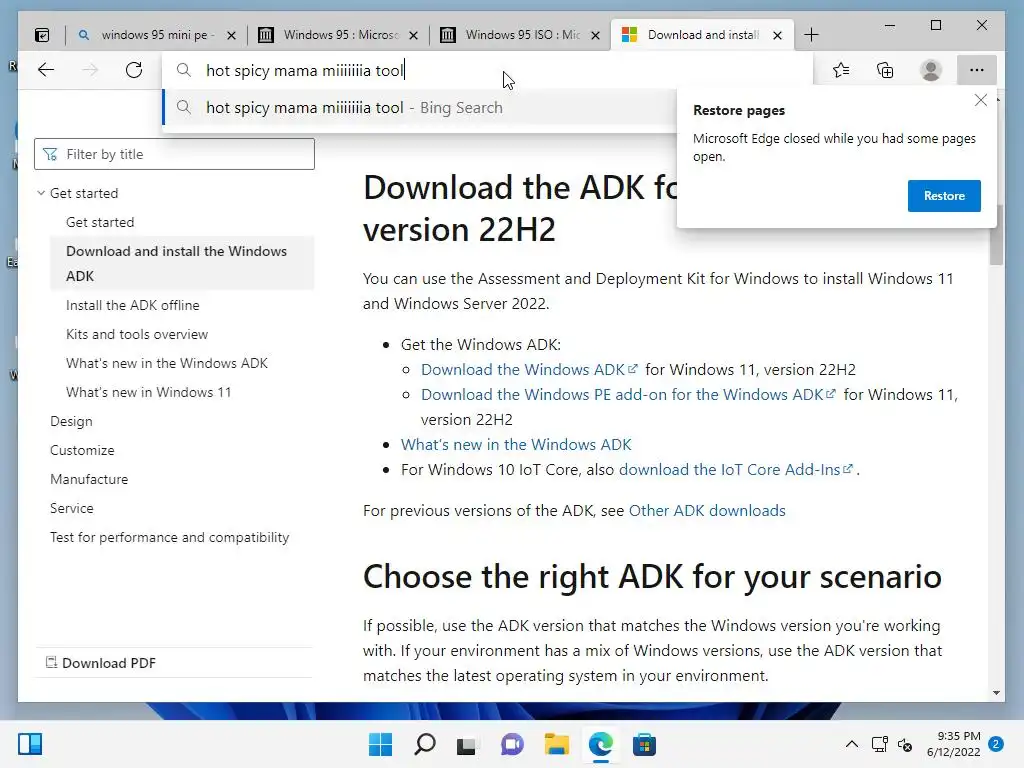
Task: Open Microsoft Store from taskbar
Action: tap(644, 744)
